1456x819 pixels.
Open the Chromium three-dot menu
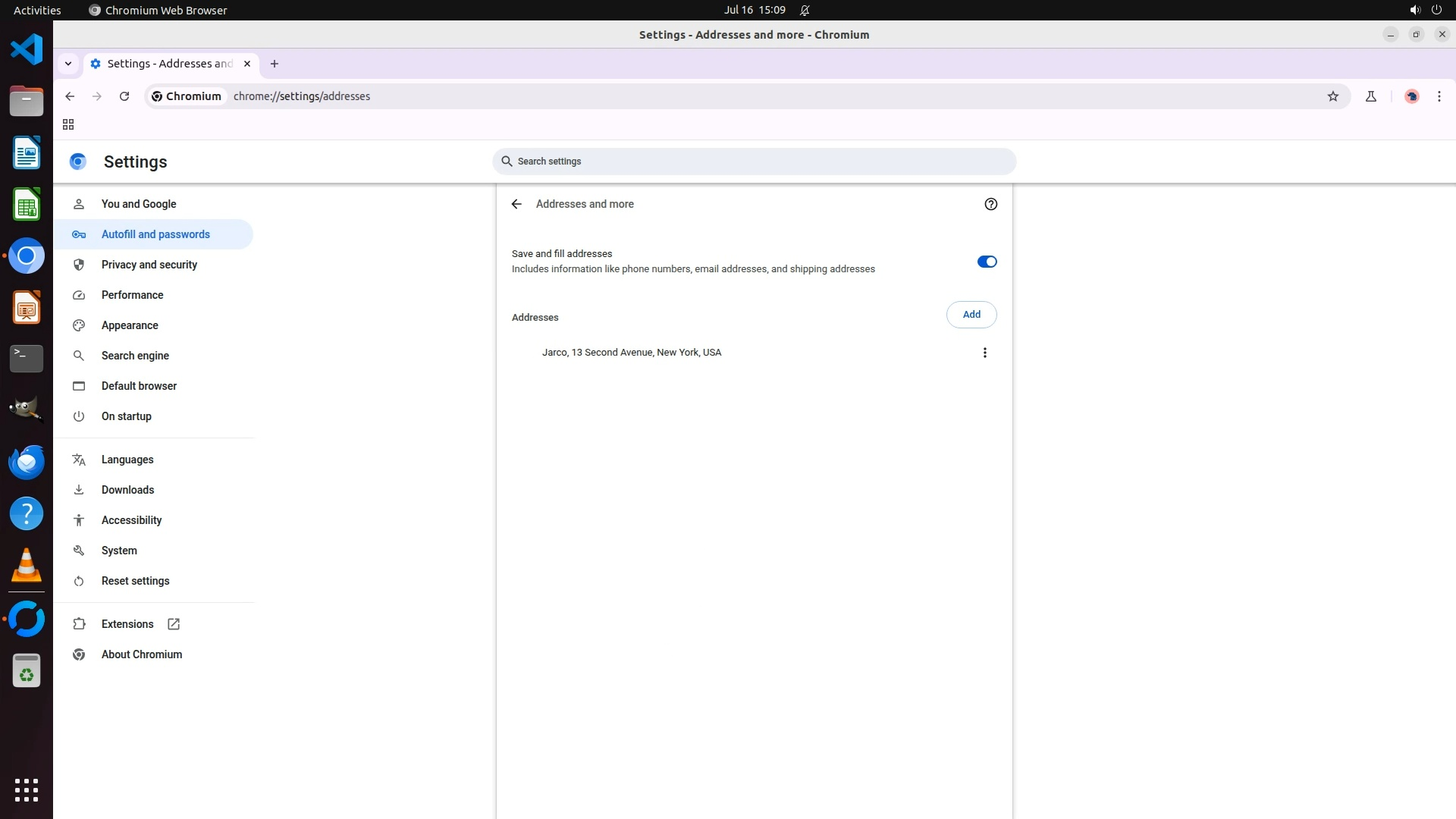click(x=1439, y=96)
